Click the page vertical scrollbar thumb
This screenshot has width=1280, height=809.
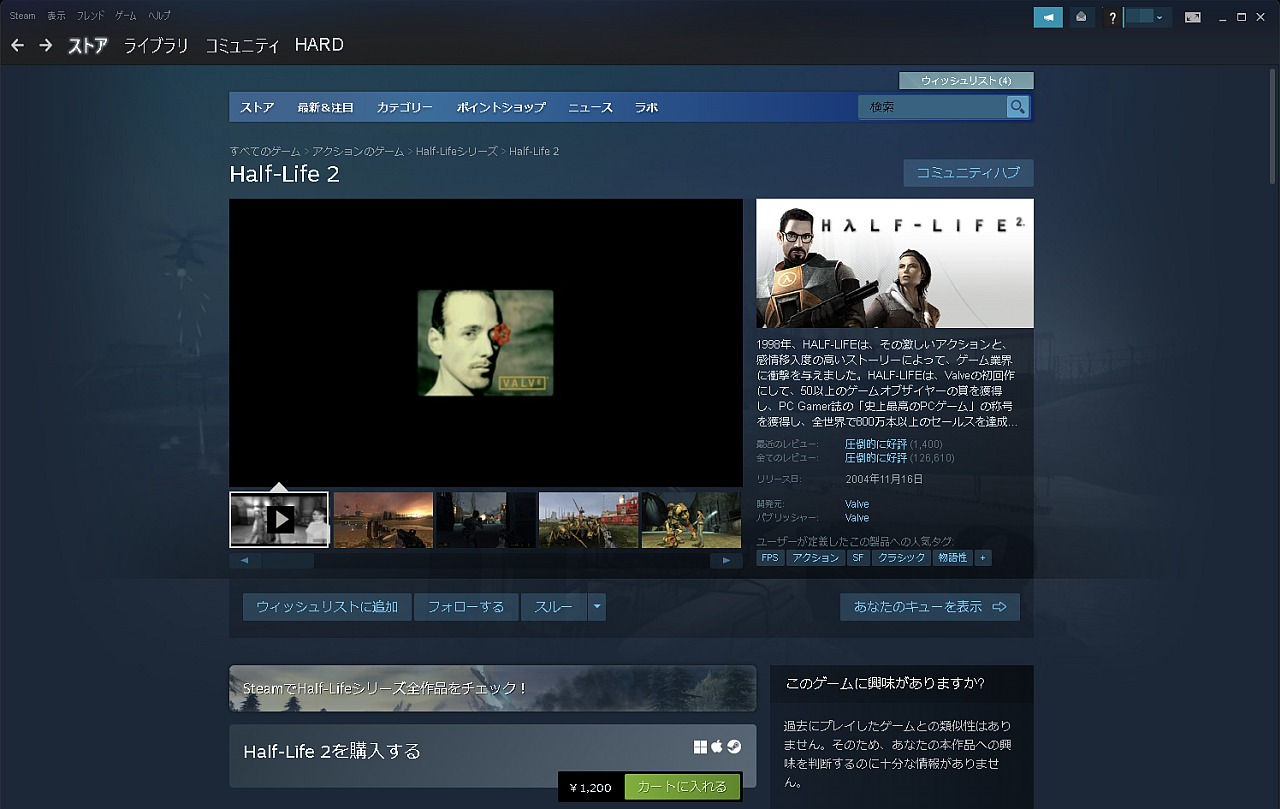[1272, 127]
